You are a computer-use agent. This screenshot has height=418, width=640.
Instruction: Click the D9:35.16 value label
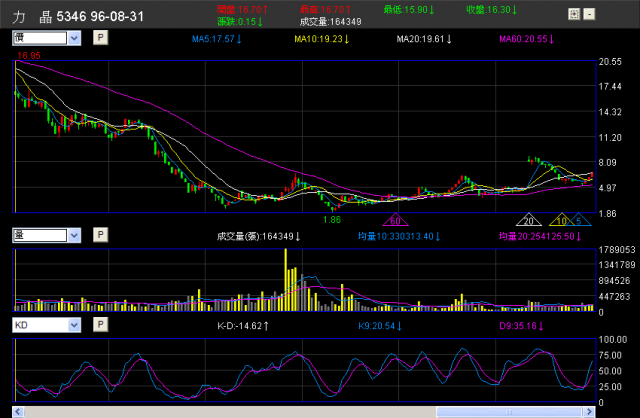(x=521, y=326)
